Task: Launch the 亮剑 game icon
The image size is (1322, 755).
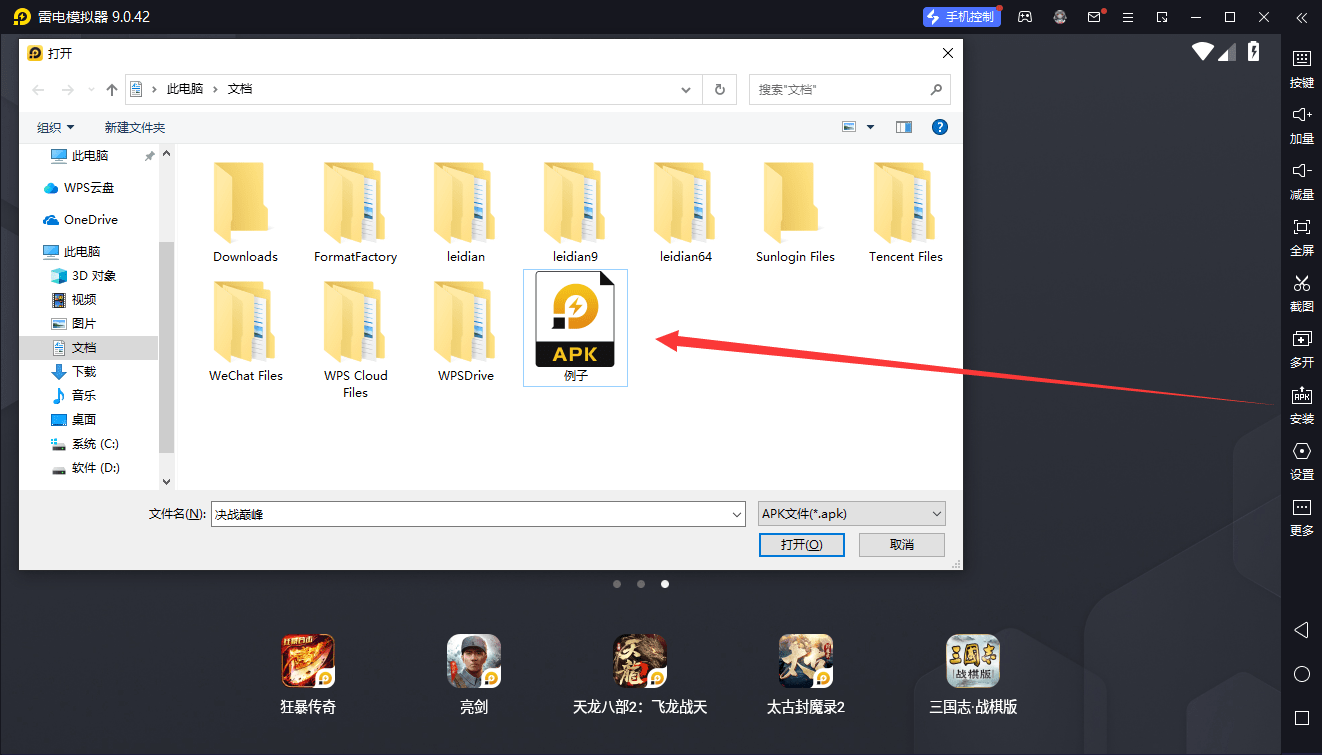Action: tap(473, 661)
